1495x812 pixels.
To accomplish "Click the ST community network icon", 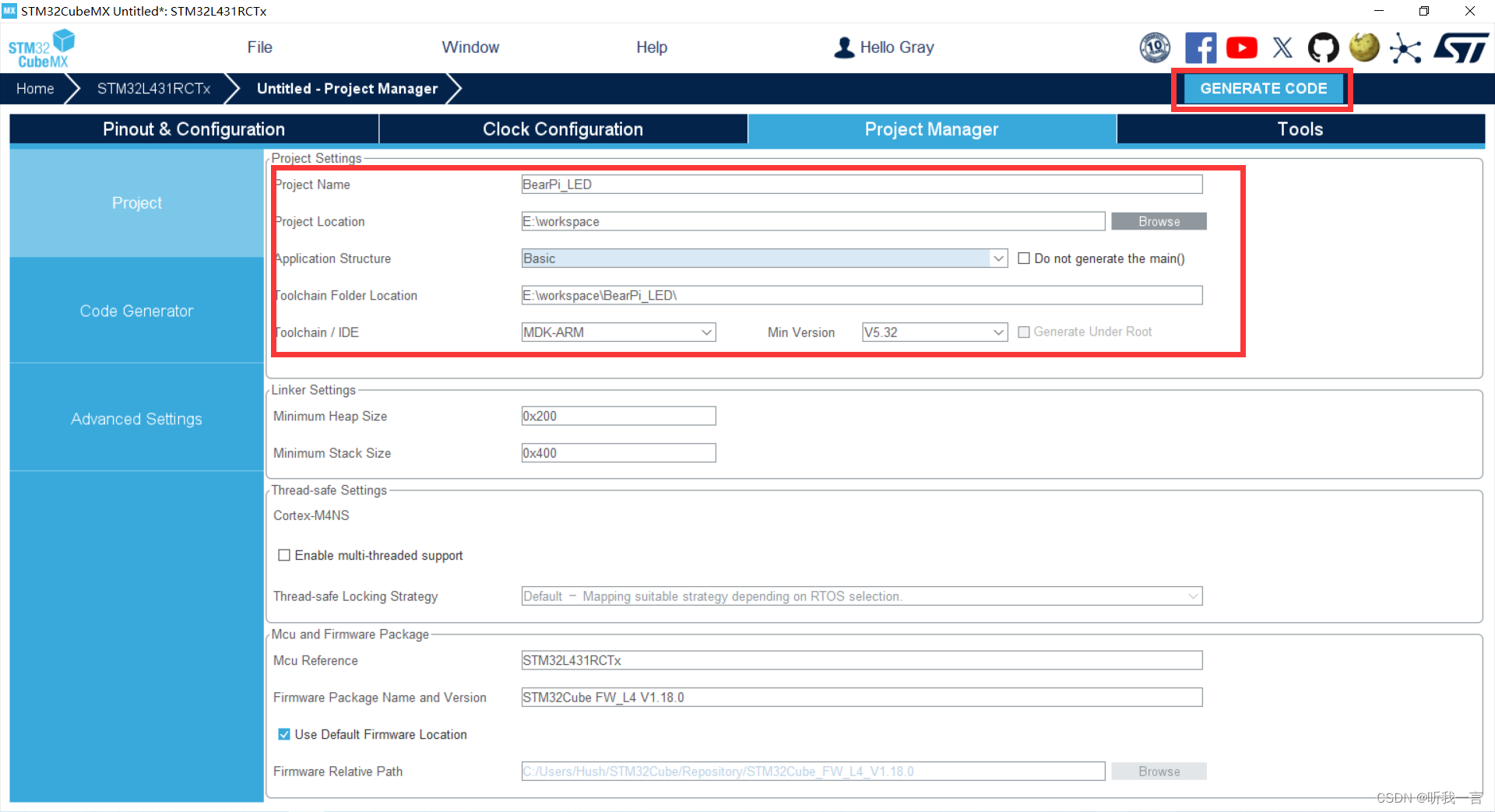I will point(1405,48).
